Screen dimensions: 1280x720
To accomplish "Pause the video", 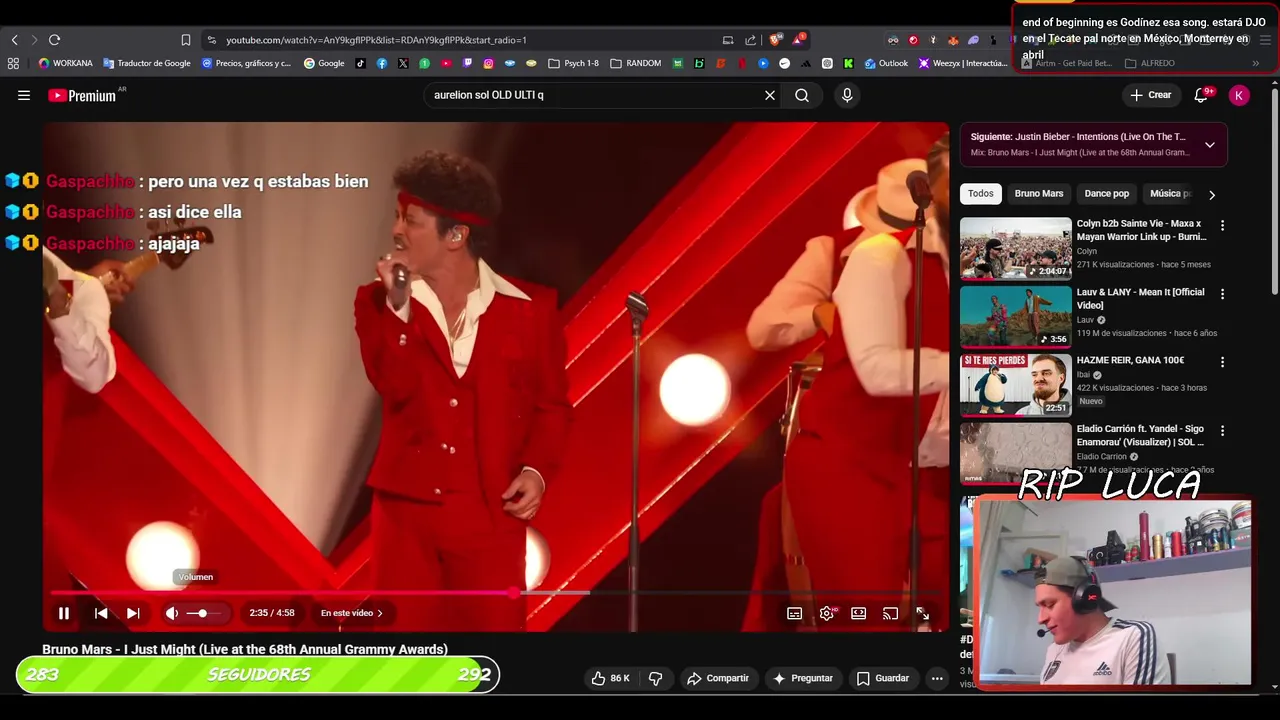I will click(64, 613).
